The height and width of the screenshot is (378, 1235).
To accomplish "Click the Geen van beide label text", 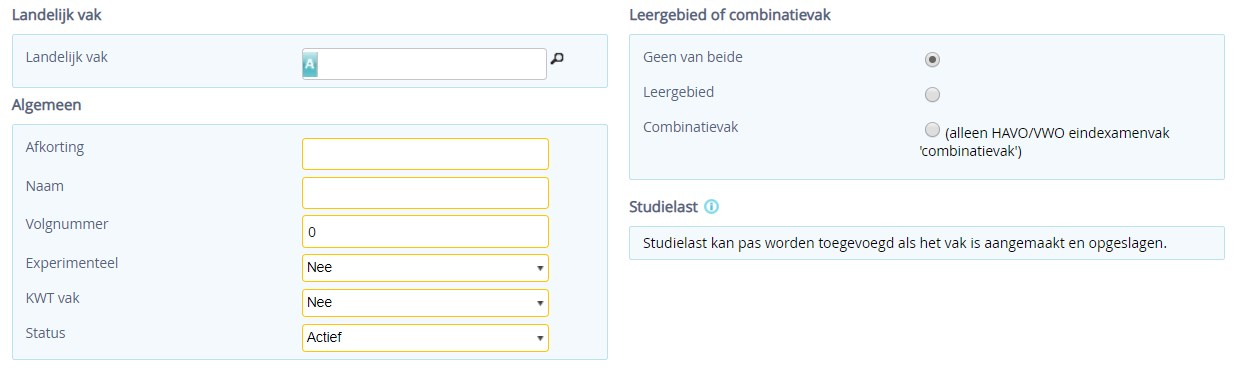I will [x=693, y=57].
